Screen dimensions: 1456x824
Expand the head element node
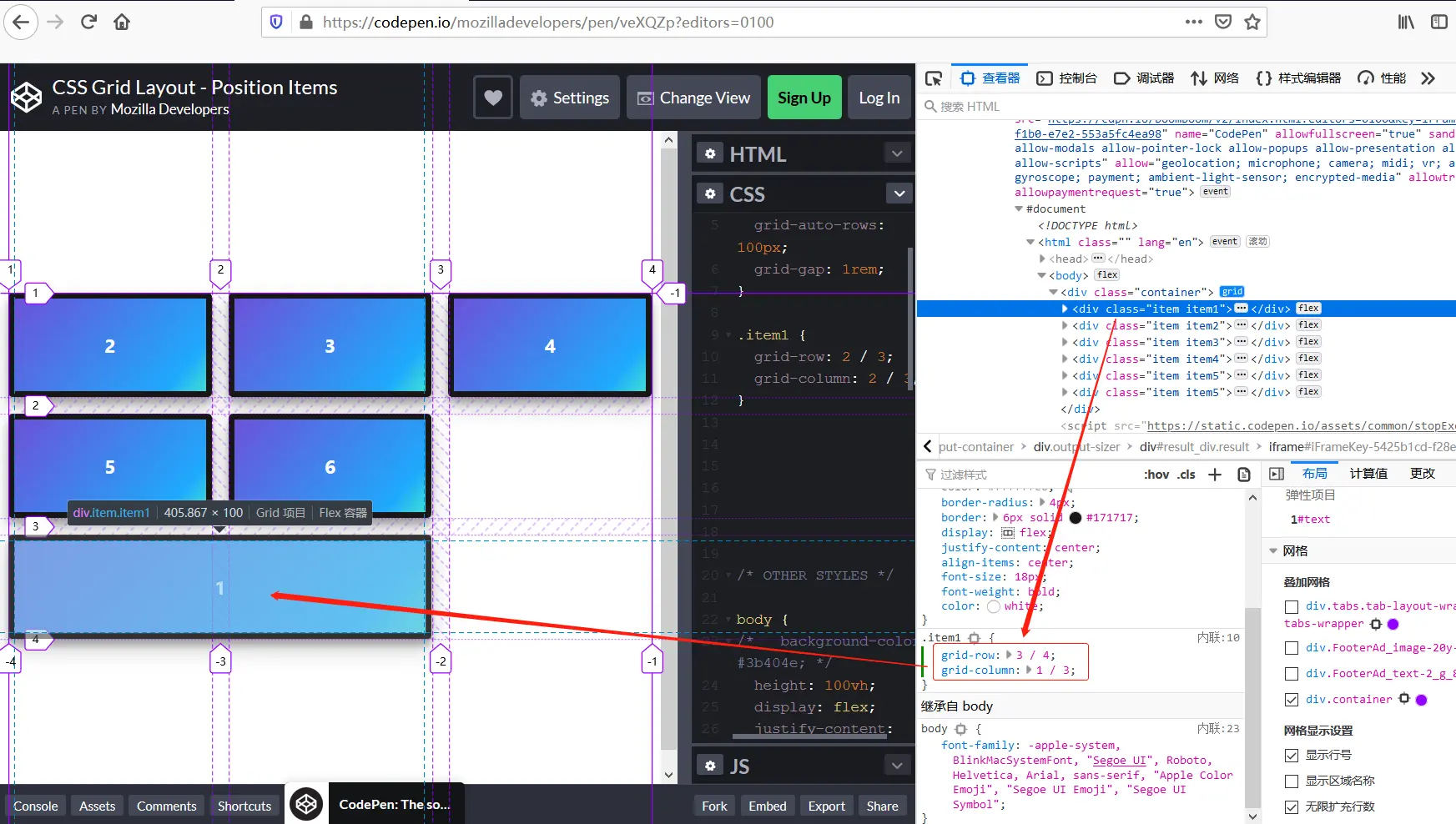[x=1042, y=259]
